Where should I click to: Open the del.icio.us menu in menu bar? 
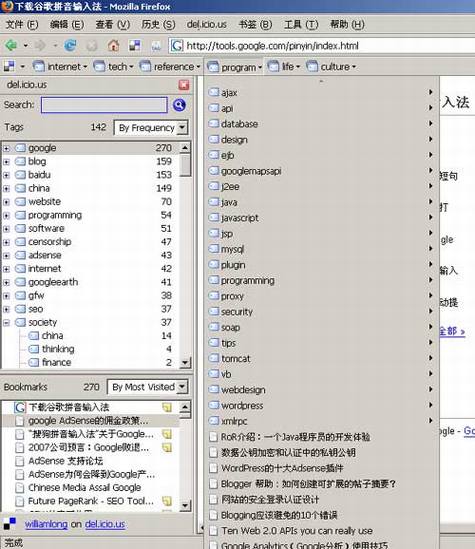(207, 25)
